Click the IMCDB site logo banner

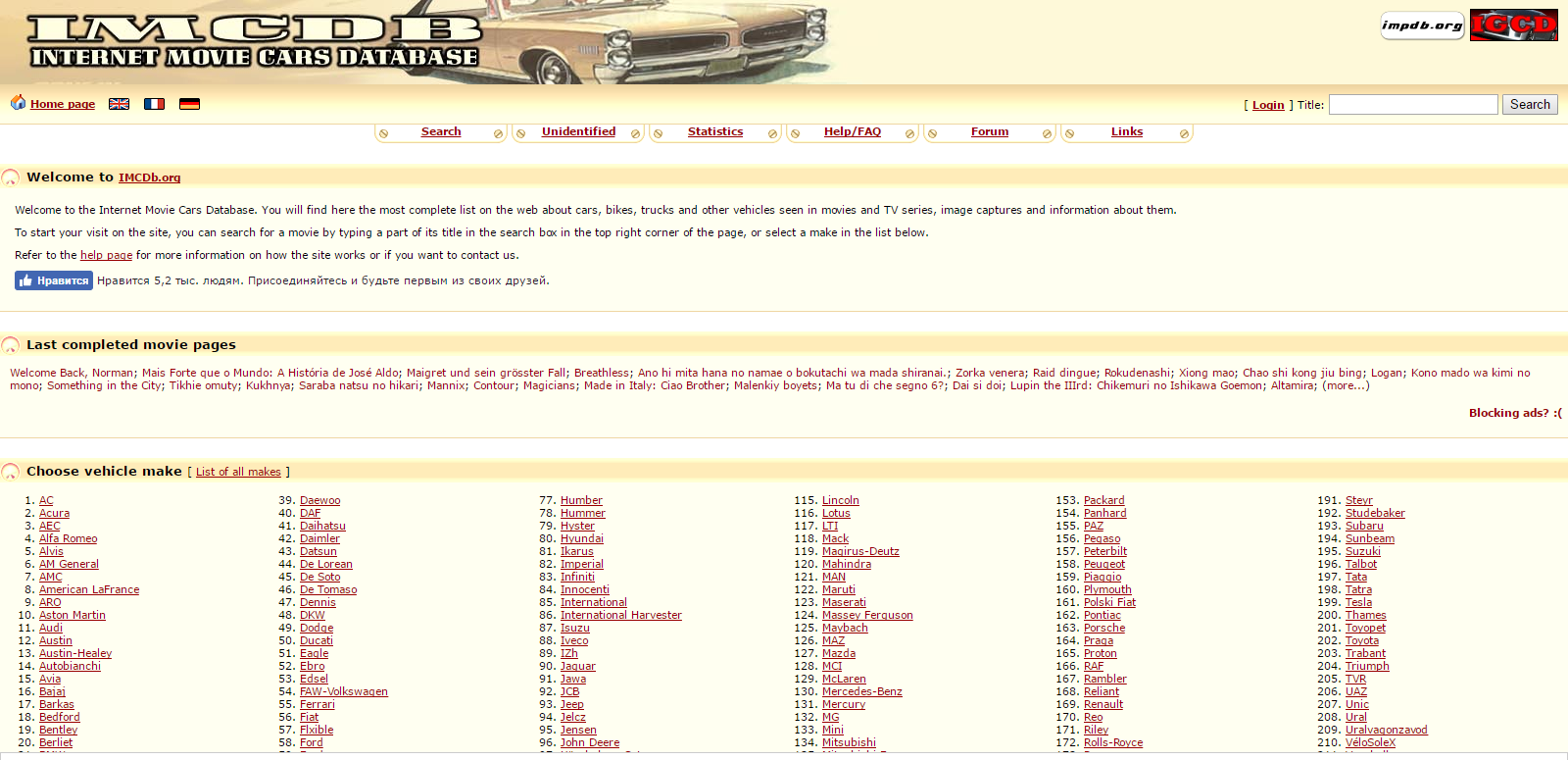255,41
